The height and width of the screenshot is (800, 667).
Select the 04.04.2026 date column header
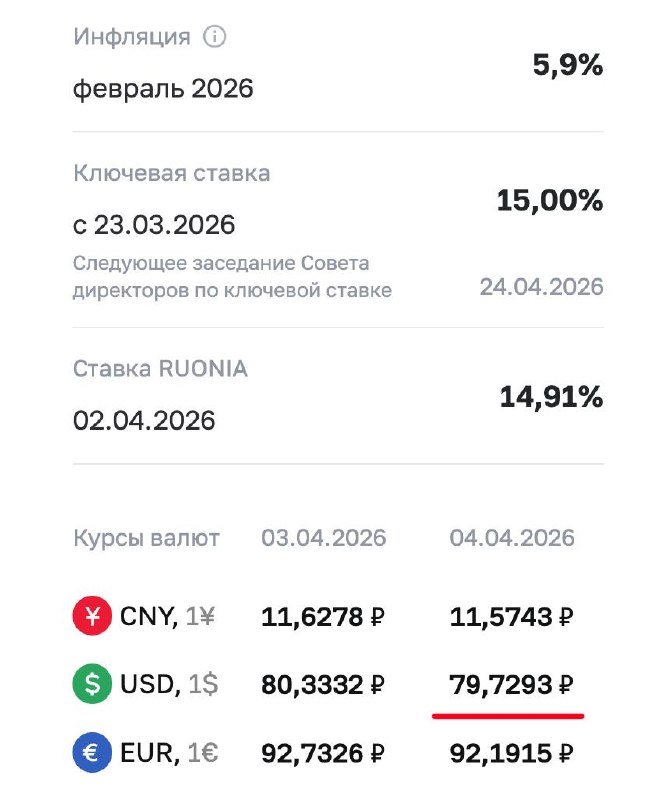pos(512,538)
